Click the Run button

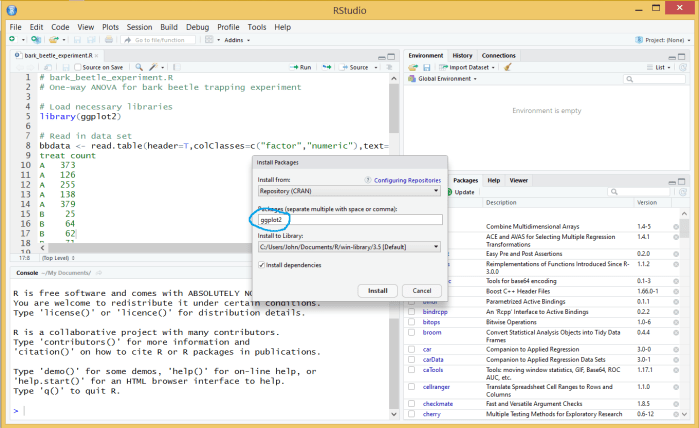[x=301, y=67]
